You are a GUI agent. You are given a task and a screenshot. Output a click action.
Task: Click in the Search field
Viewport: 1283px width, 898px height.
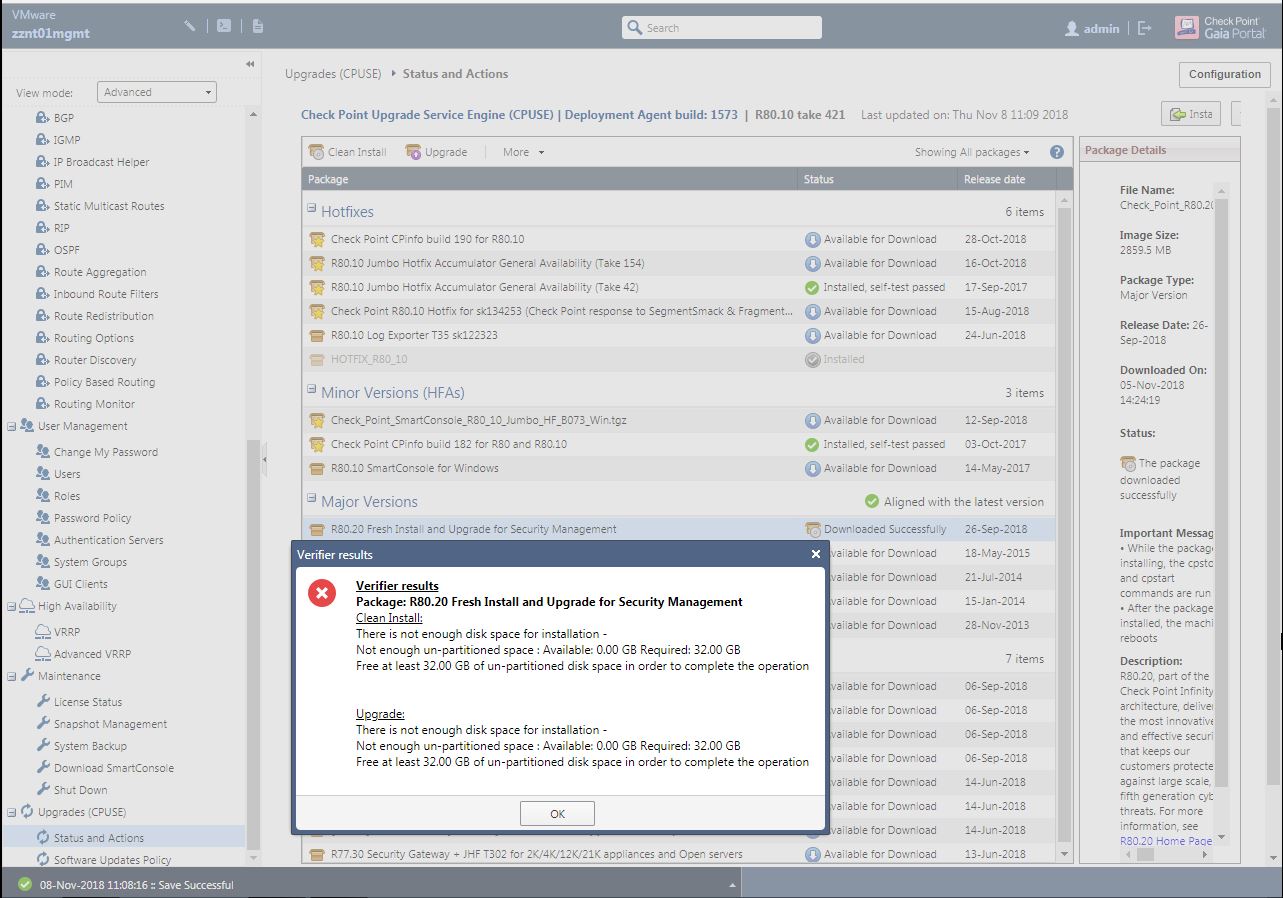coord(721,28)
